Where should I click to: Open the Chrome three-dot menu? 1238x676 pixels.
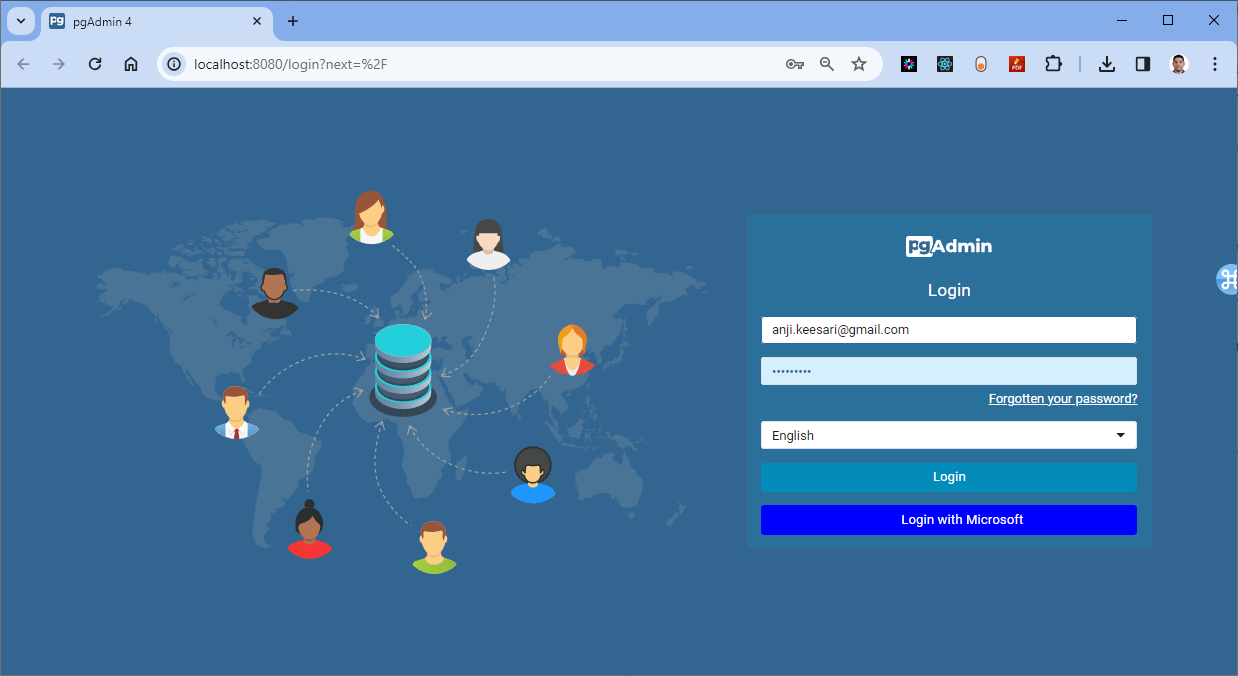pyautogui.click(x=1215, y=64)
